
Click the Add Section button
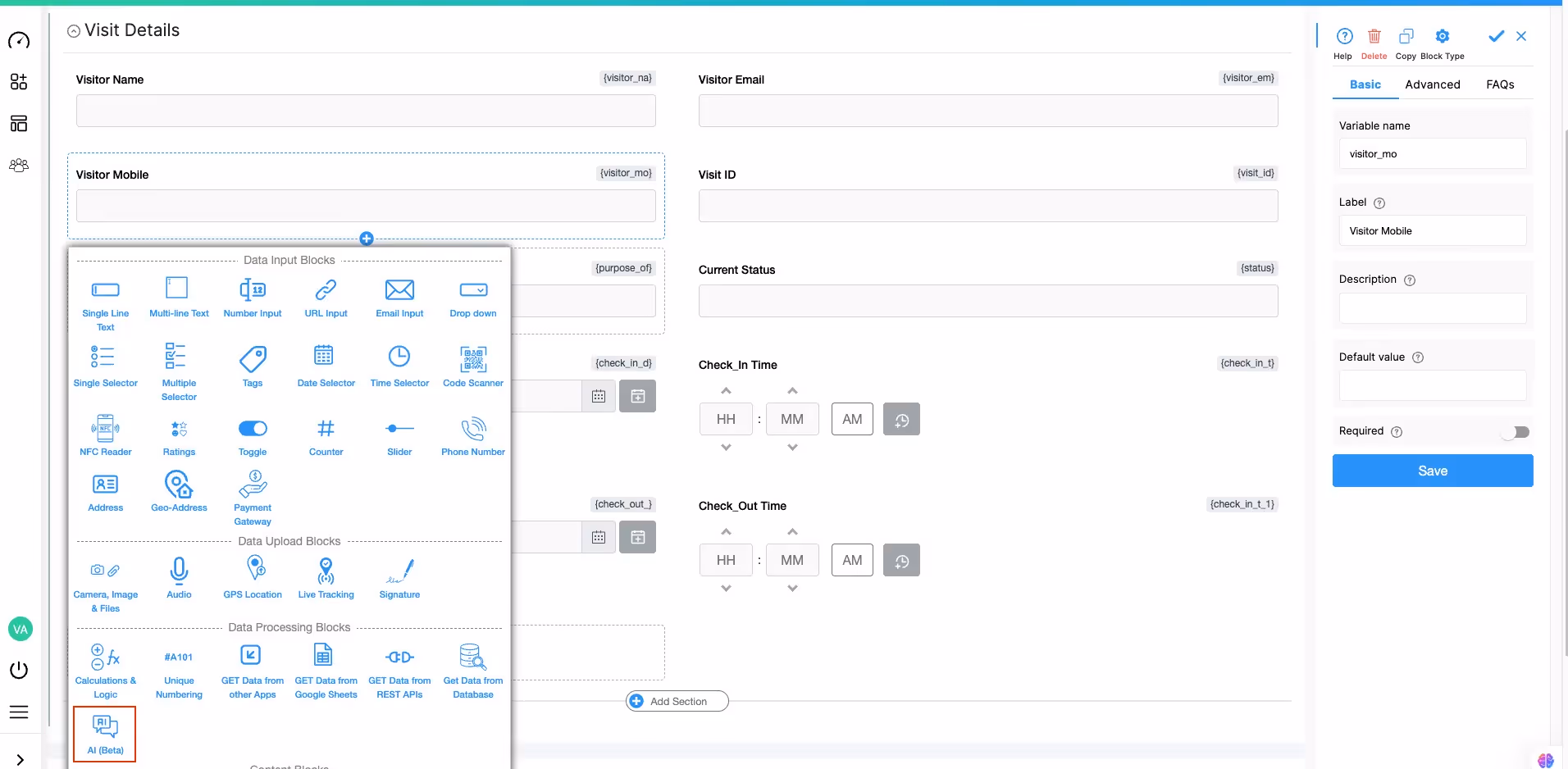point(676,701)
